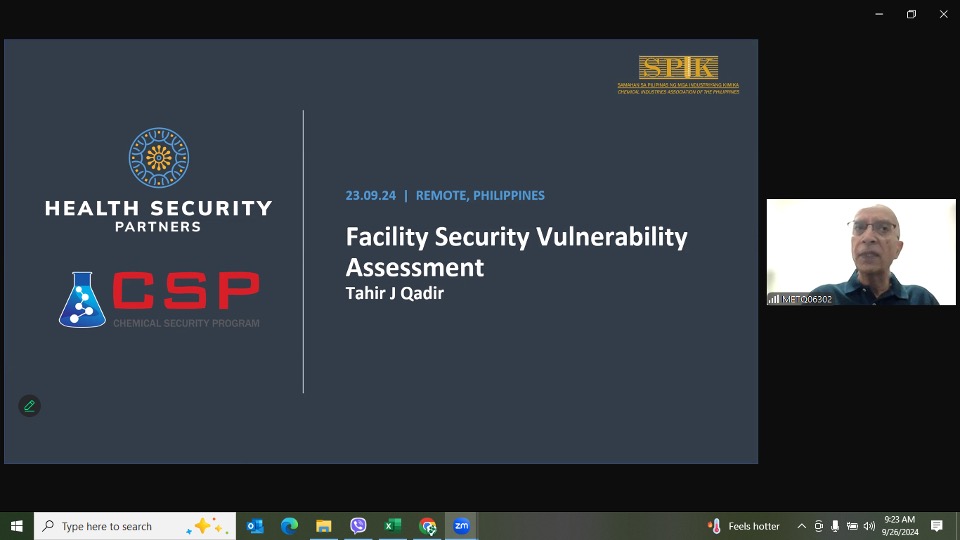The image size is (960, 540).
Task: Click the Meet Now camera tray icon
Action: pos(819,526)
